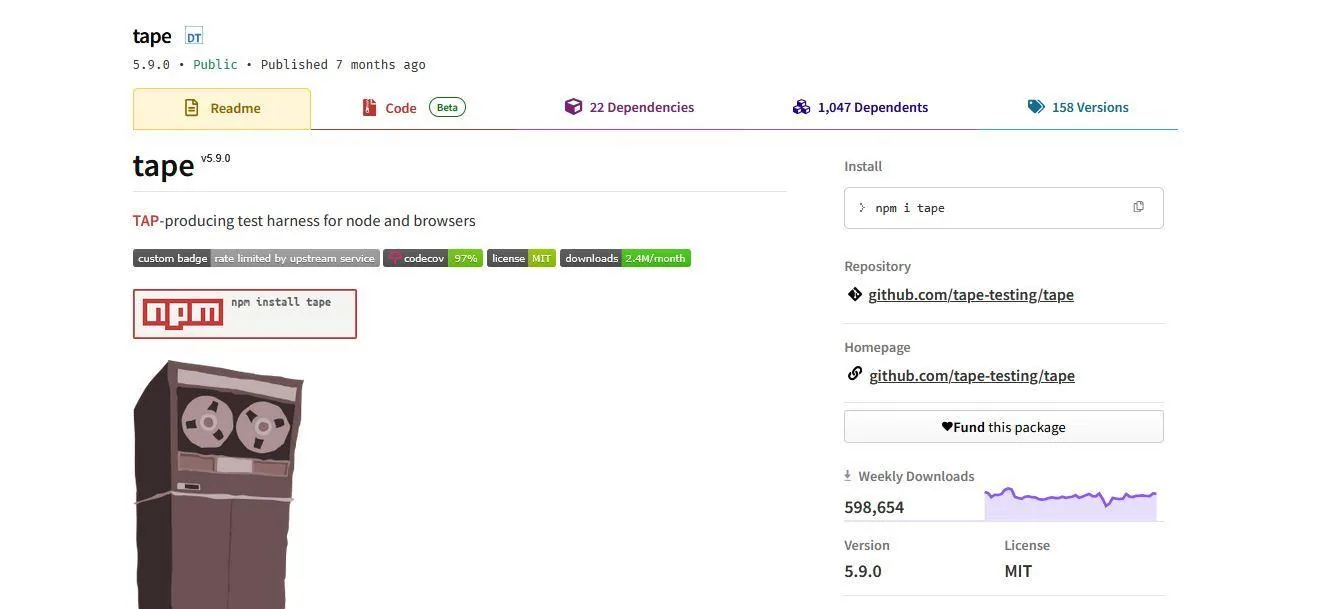Click the Versions tags icon

[x=1036, y=107]
